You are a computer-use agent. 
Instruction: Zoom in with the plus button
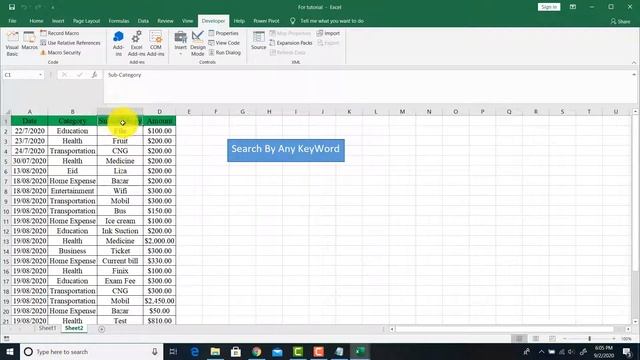tap(613, 339)
